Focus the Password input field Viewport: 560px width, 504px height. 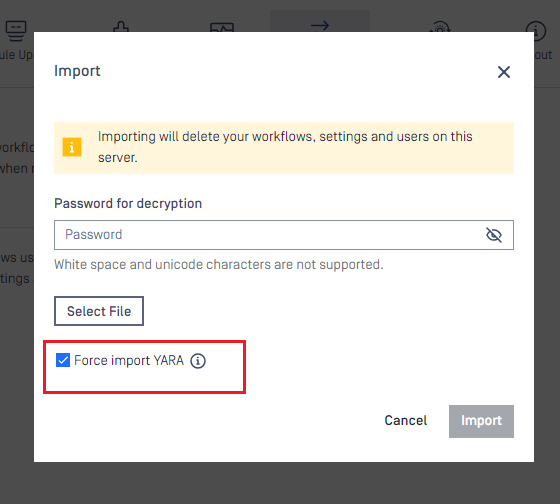pos(284,235)
